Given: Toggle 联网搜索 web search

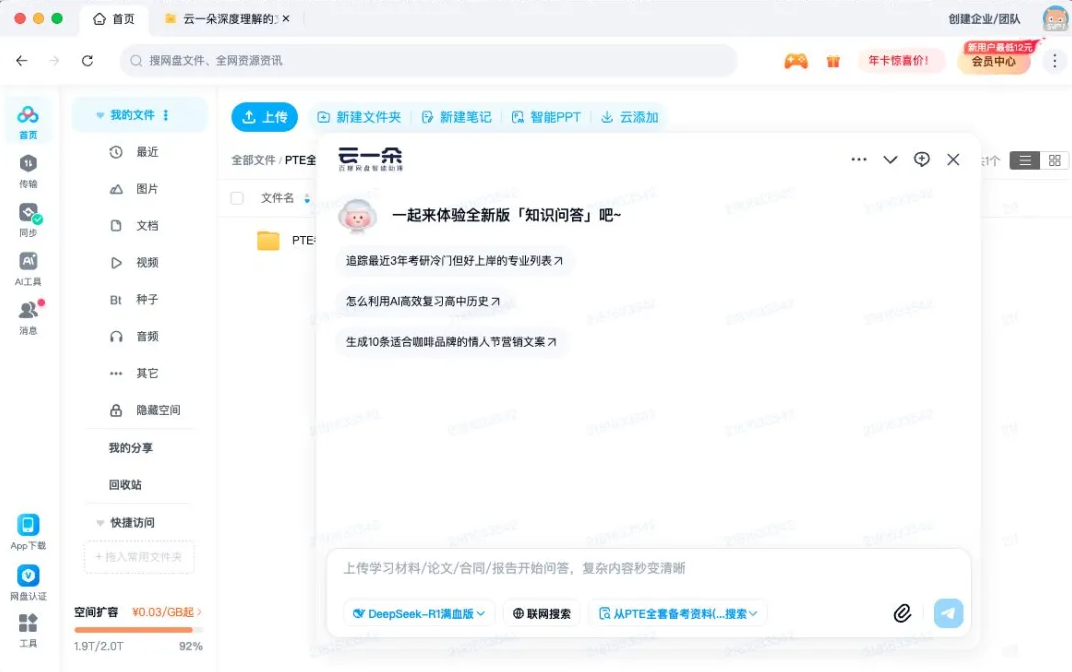Looking at the screenshot, I should (541, 613).
